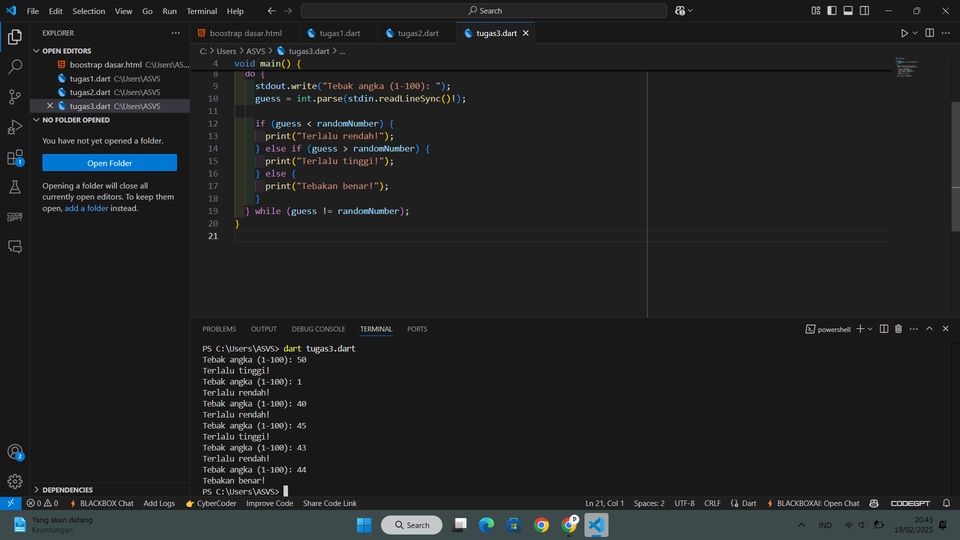This screenshot has height=540, width=960.
Task: Open editor More Actions ellipsis
Action: [946, 33]
